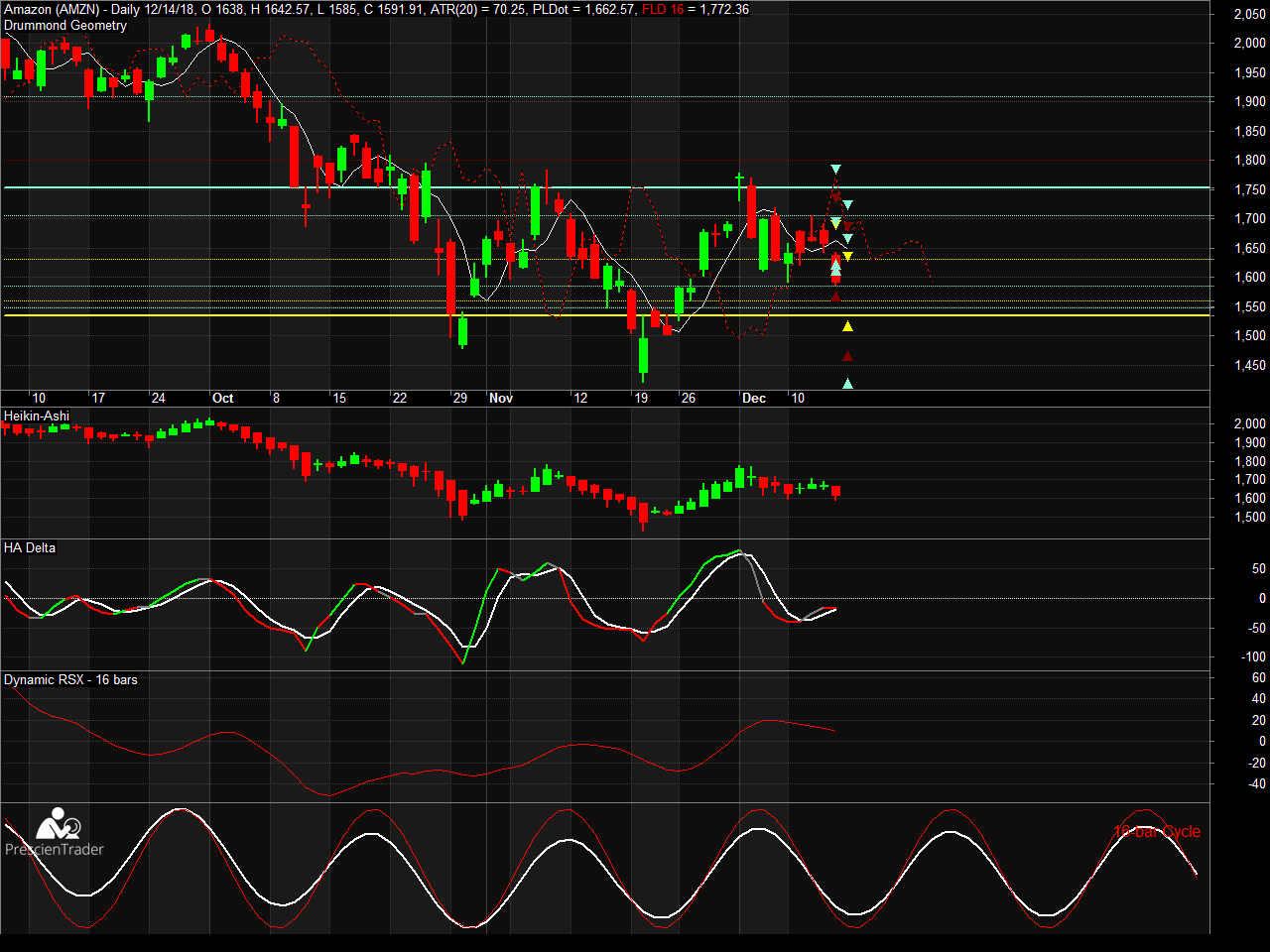Select the 'Heikin-Ashi' panel label

click(x=37, y=416)
